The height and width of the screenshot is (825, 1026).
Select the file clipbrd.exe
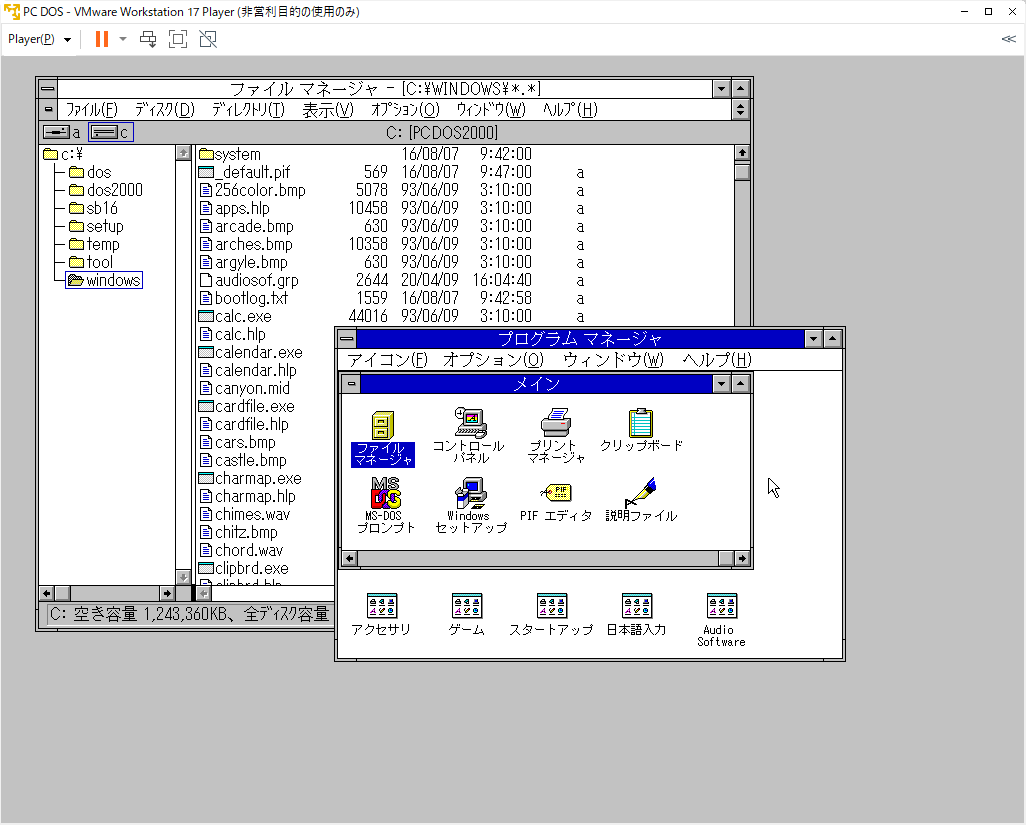[243, 568]
